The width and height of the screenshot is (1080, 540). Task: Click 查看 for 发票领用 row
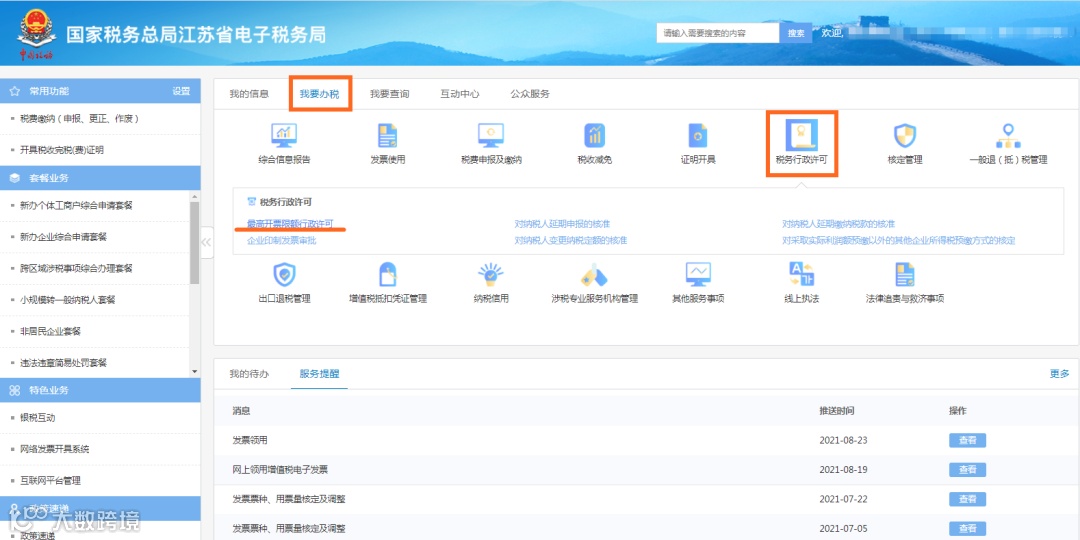pyautogui.click(x=967, y=440)
